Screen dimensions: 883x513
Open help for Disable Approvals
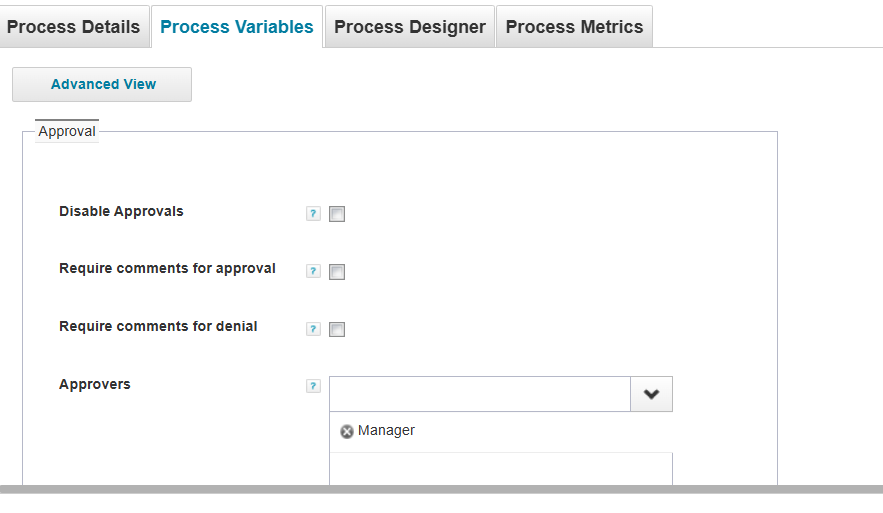[313, 213]
